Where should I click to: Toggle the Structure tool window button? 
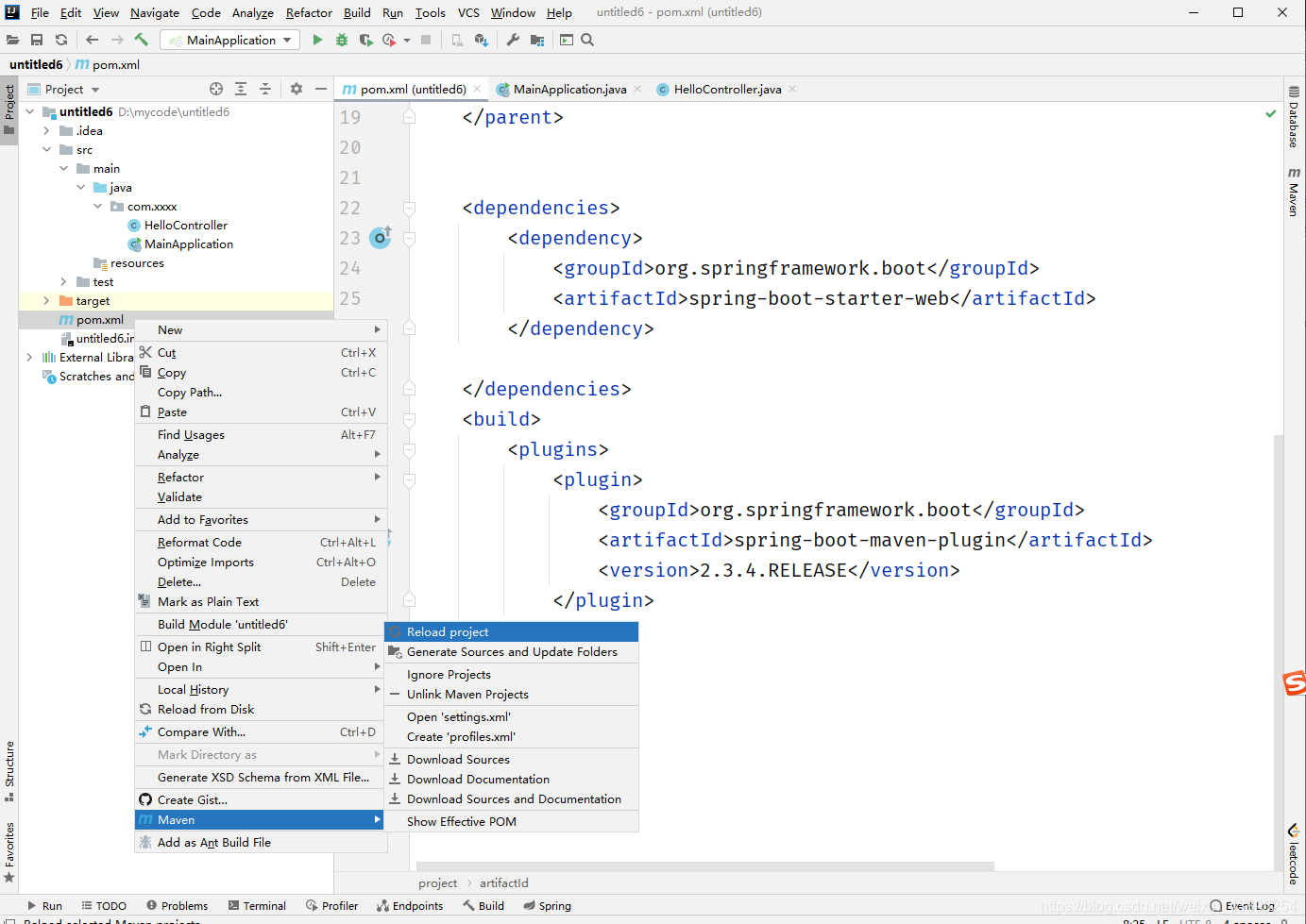(x=9, y=771)
